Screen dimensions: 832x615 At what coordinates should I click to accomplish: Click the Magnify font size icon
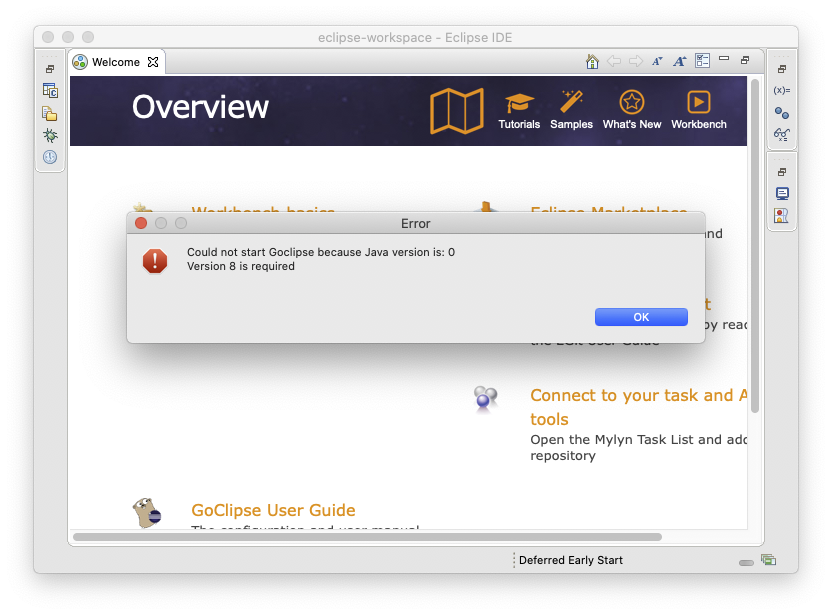[x=680, y=61]
